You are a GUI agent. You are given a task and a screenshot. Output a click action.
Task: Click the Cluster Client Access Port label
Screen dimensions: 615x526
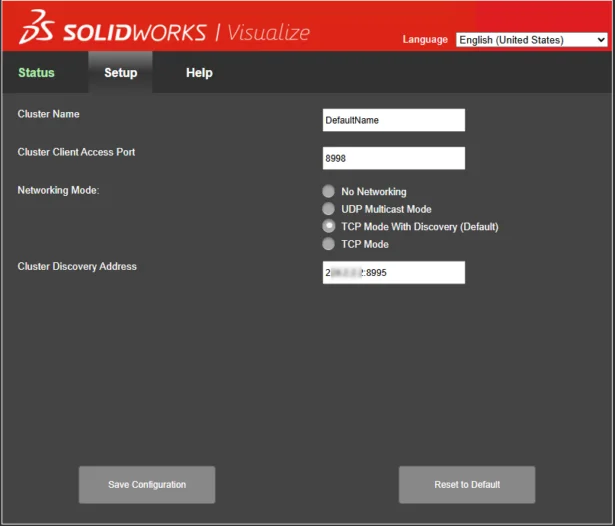point(76,153)
